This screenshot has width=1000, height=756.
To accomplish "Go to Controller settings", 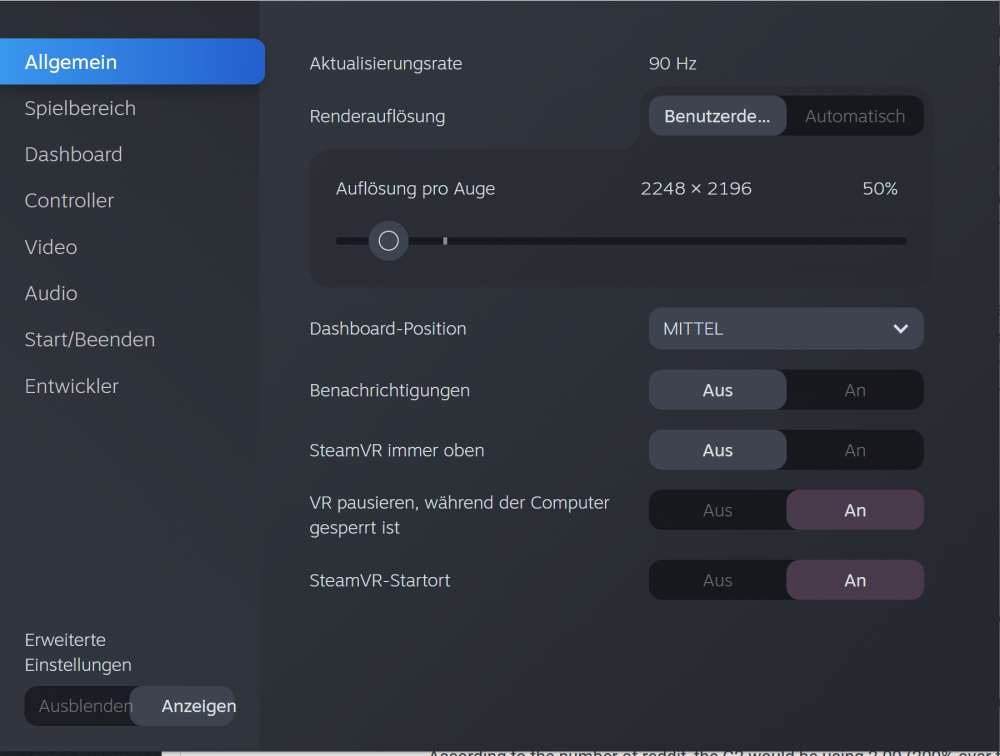I will [x=69, y=200].
